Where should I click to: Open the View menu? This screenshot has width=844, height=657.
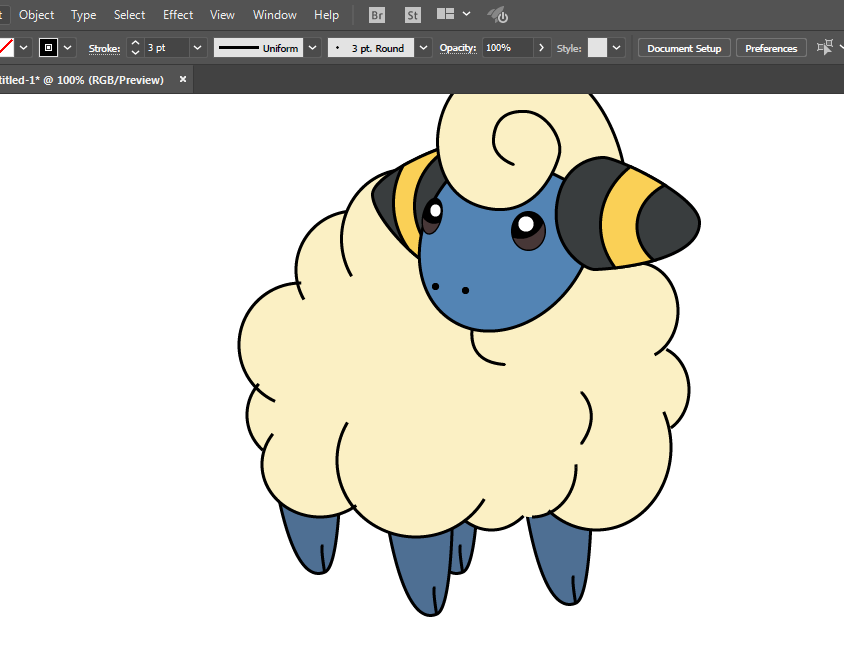(x=222, y=15)
